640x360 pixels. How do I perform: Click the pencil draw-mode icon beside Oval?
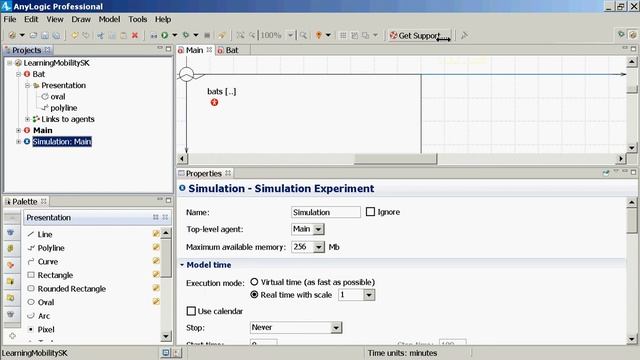click(156, 302)
